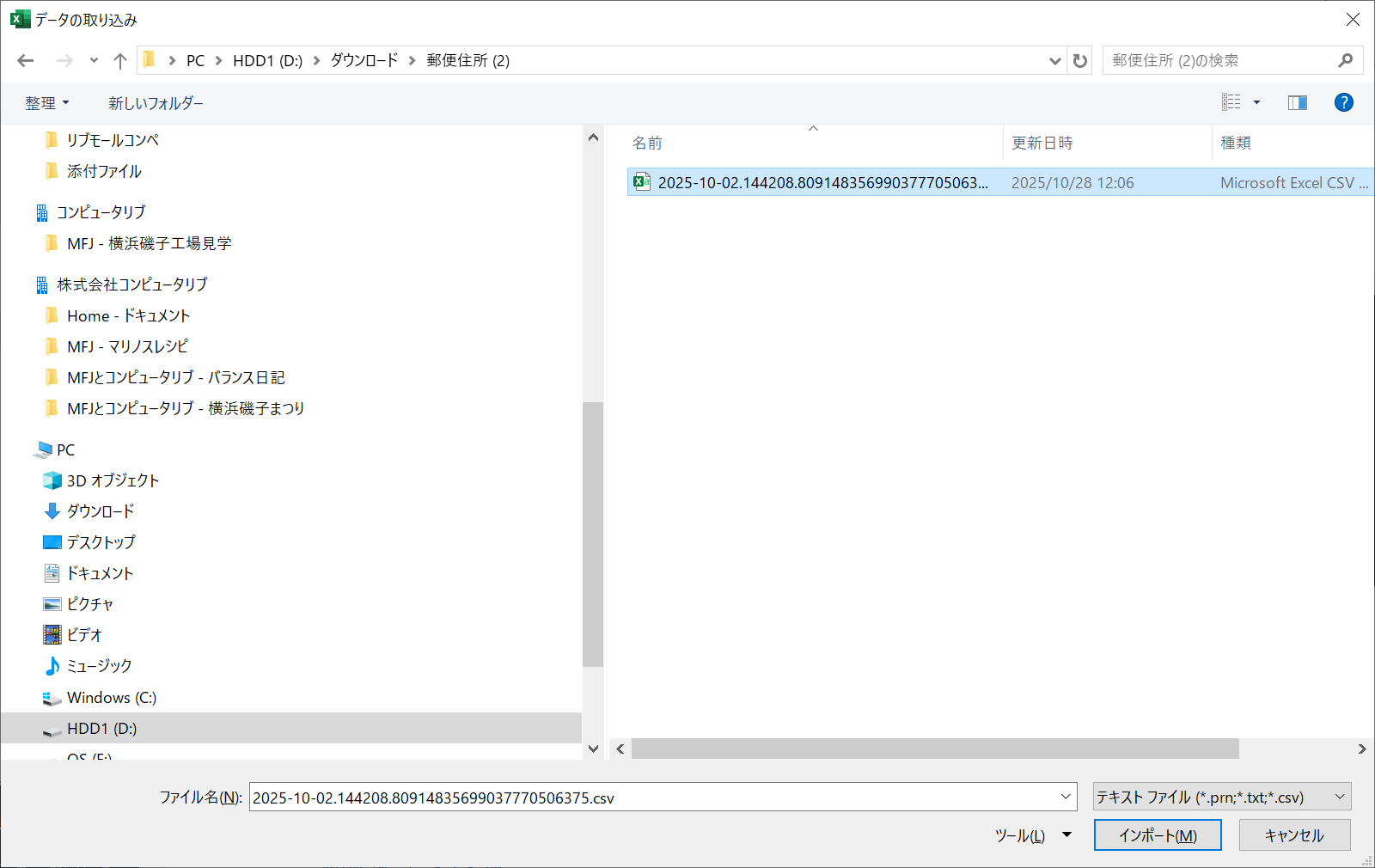
Task: Select the 2025-10-02 CSV file
Action: pyautogui.click(x=822, y=182)
